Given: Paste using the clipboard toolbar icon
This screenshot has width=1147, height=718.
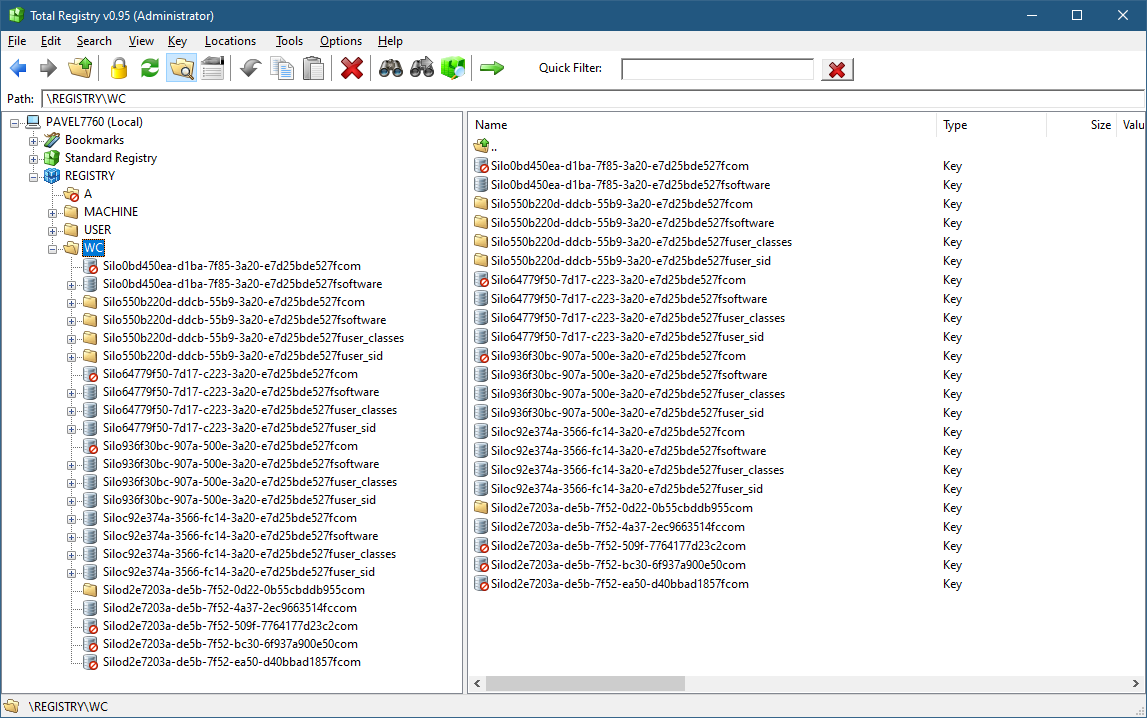Looking at the screenshot, I should click(312, 68).
